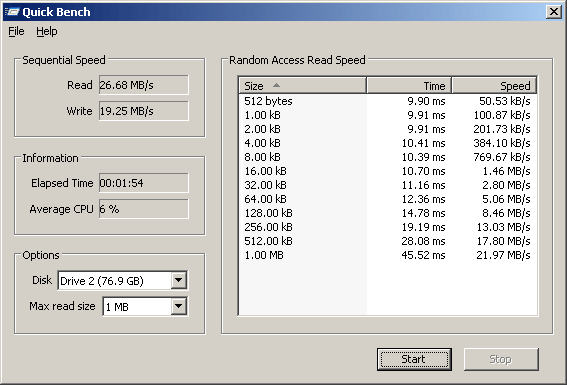
Task: Click the 50.53 kB/s speed value
Action: [x=505, y=101]
